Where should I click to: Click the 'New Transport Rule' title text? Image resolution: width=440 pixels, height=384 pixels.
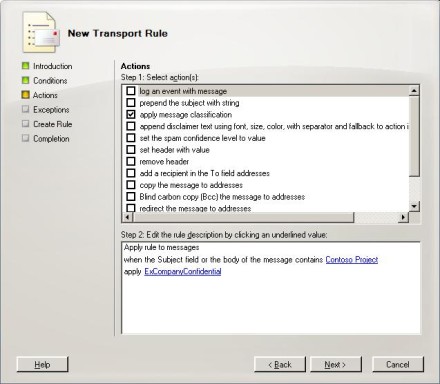[118, 33]
